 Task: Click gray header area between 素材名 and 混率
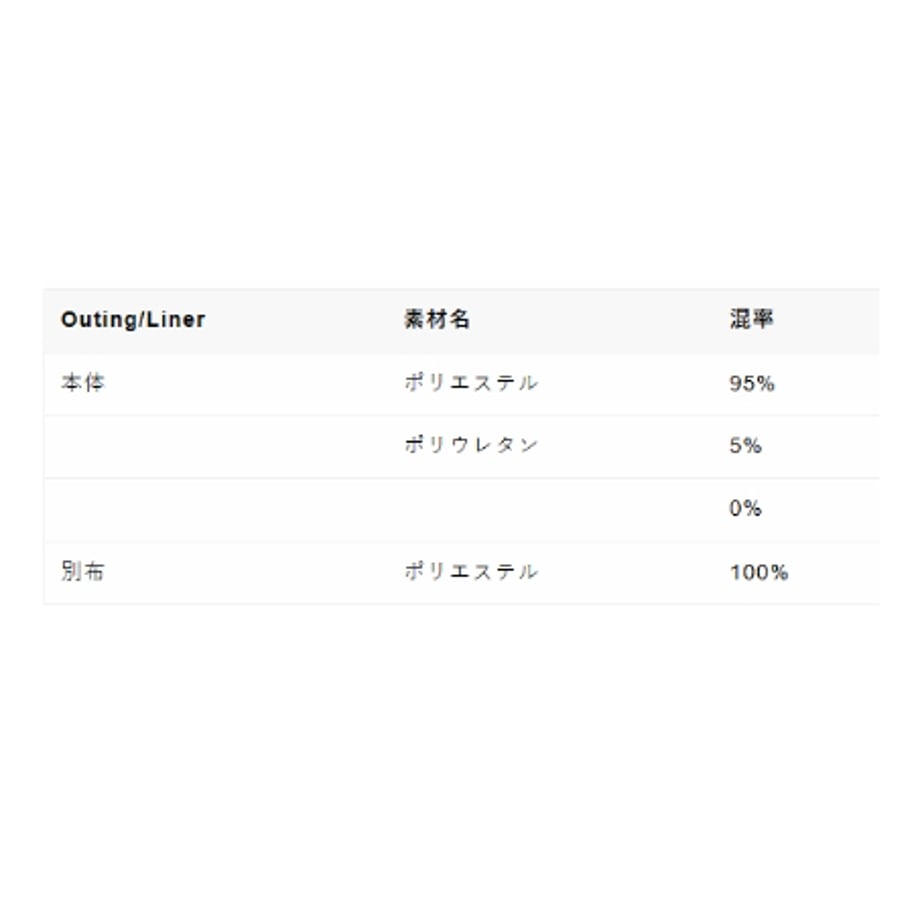click(598, 320)
